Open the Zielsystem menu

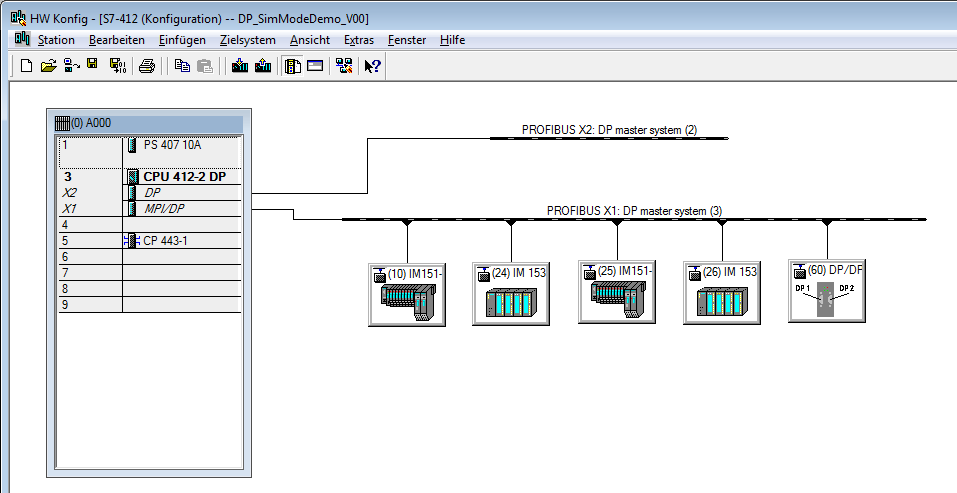[x=247, y=40]
